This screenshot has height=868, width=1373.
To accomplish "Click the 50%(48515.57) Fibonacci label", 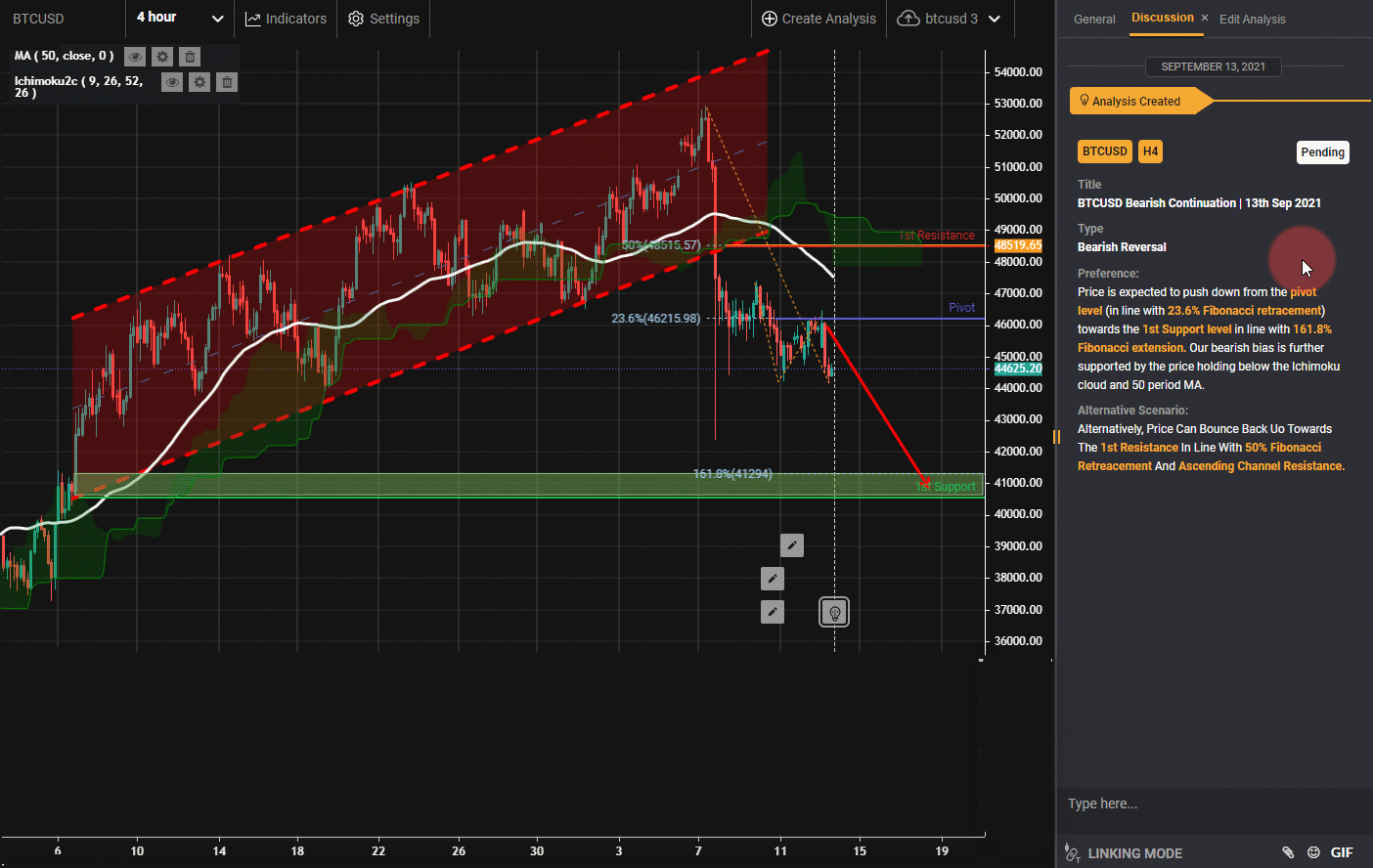I will point(661,245).
